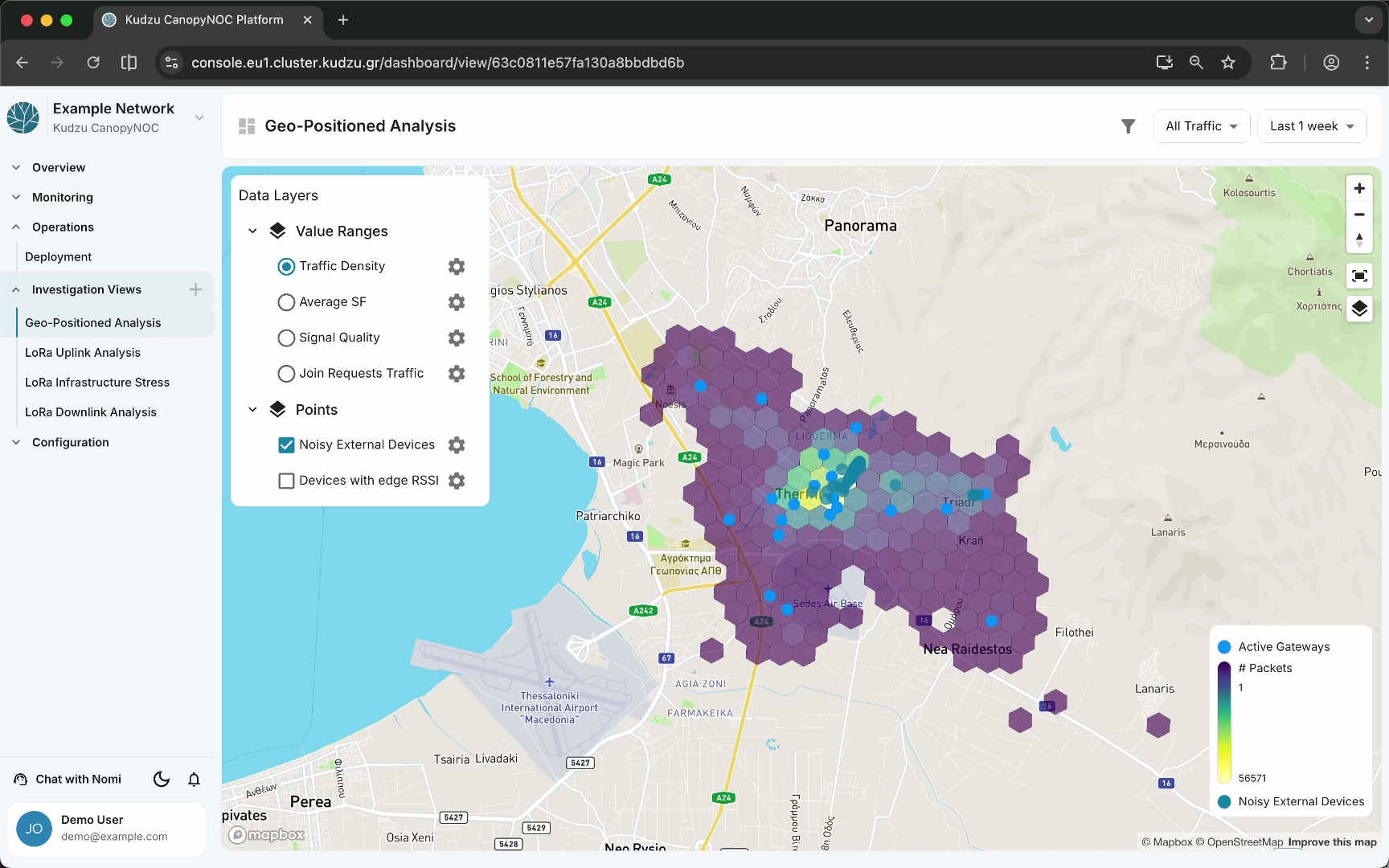Open browser extensions puzzle icon

click(x=1278, y=63)
